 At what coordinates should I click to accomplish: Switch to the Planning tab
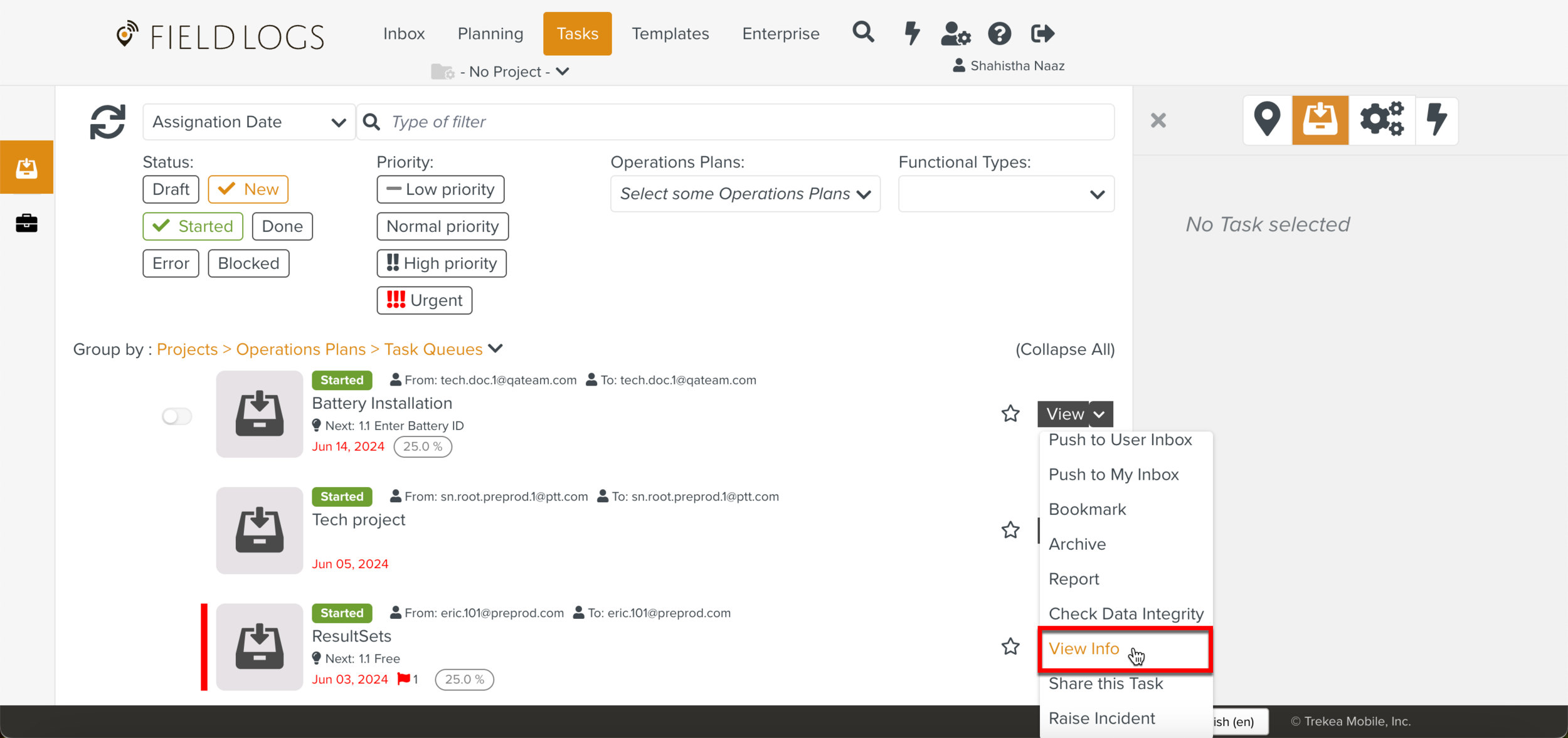490,34
